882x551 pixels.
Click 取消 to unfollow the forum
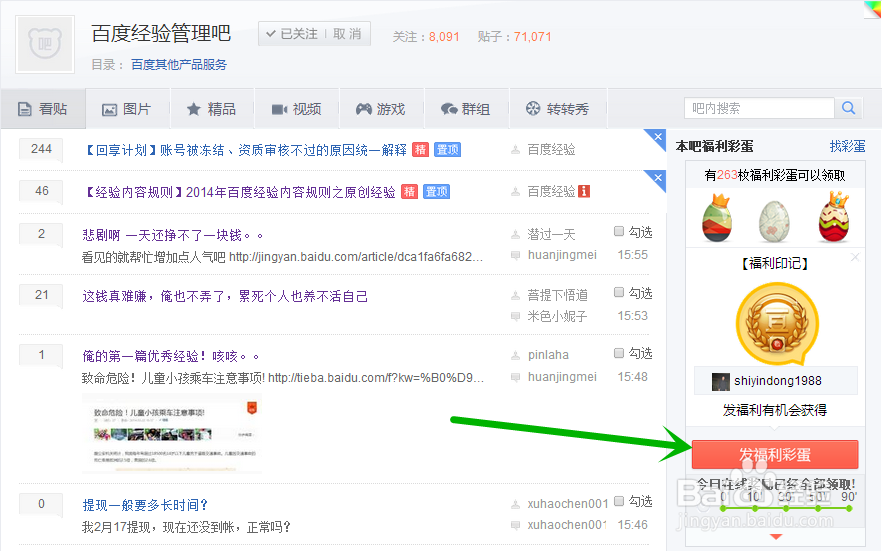(347, 34)
